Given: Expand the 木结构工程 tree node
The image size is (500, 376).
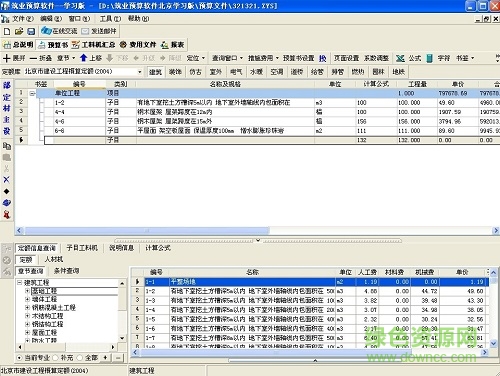Looking at the screenshot, I should [27, 316].
